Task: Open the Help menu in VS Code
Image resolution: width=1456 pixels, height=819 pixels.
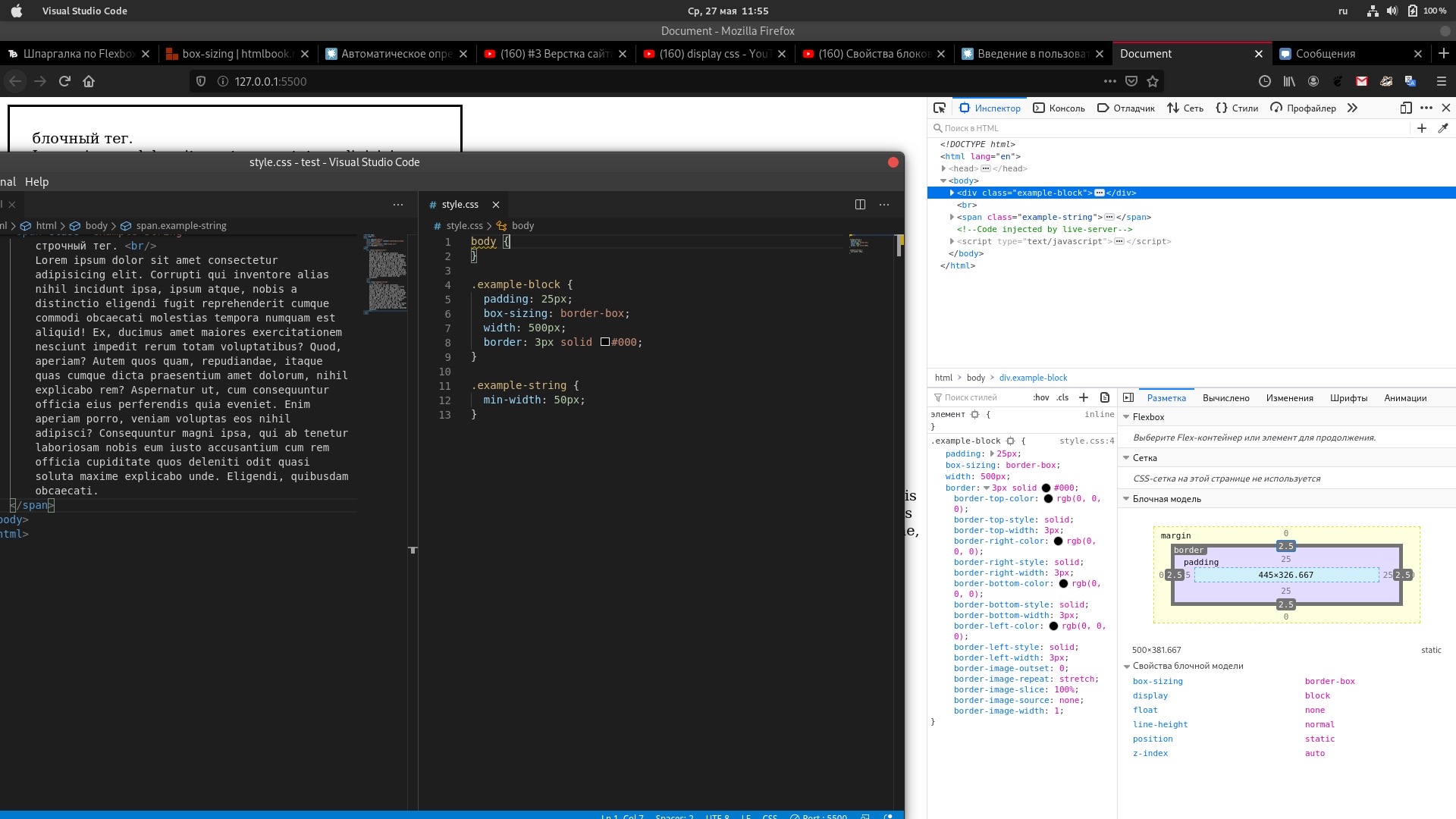Action: [x=36, y=182]
